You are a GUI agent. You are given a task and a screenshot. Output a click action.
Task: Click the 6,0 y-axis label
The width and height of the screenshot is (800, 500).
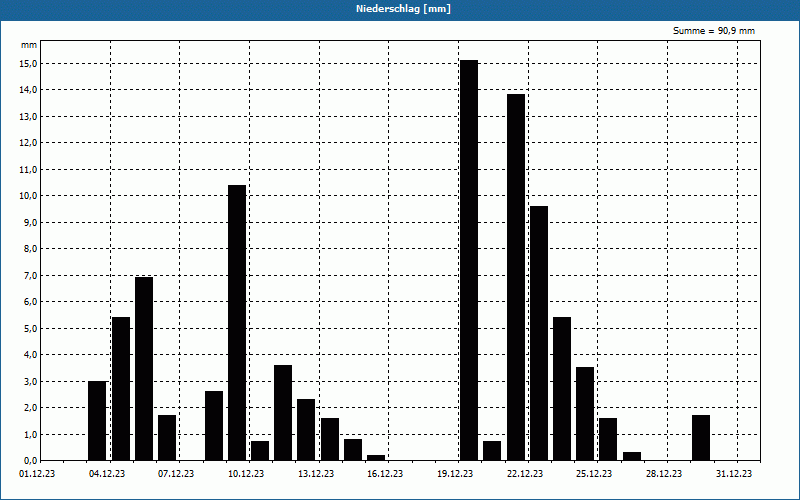click(x=29, y=302)
